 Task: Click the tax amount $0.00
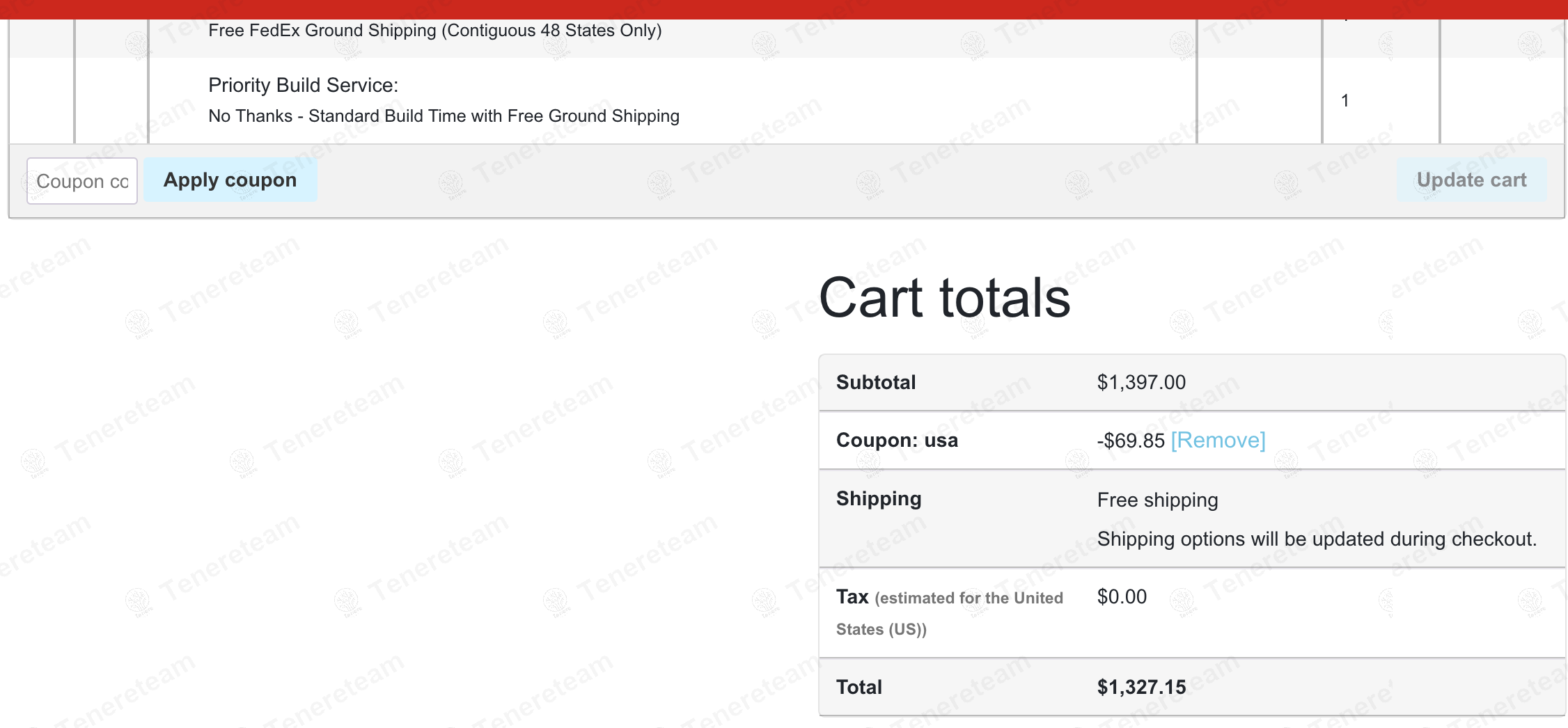point(1122,597)
